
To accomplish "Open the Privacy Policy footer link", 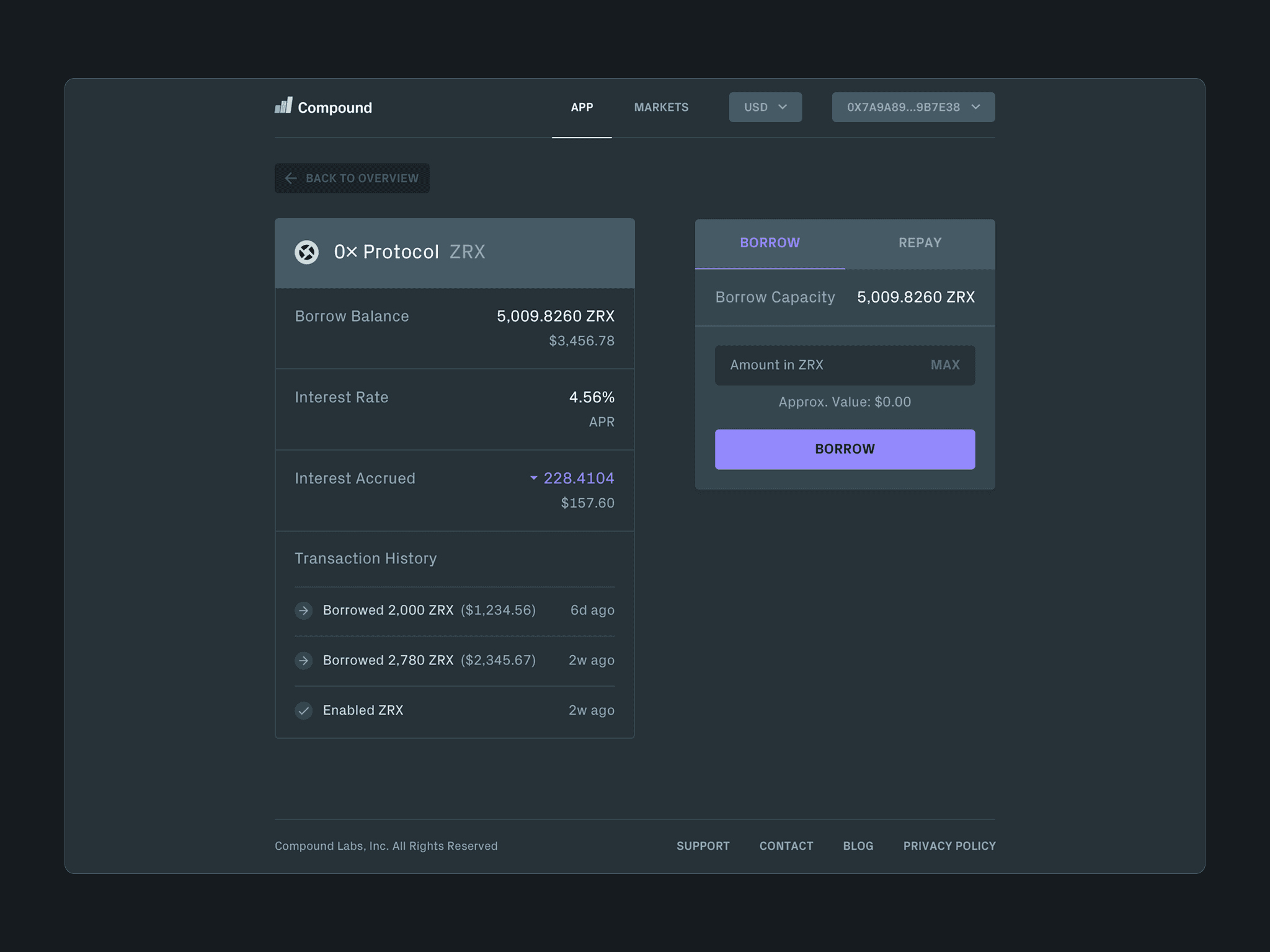I will [x=949, y=846].
